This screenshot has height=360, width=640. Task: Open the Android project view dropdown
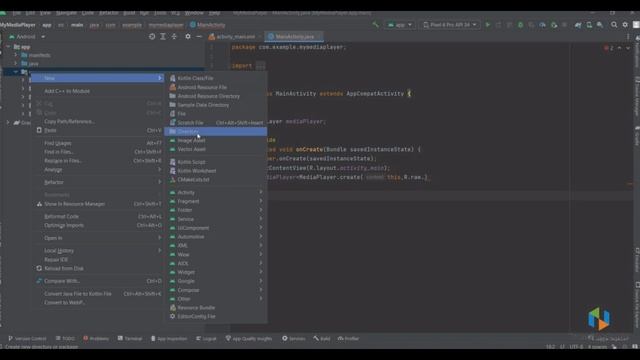pos(27,37)
